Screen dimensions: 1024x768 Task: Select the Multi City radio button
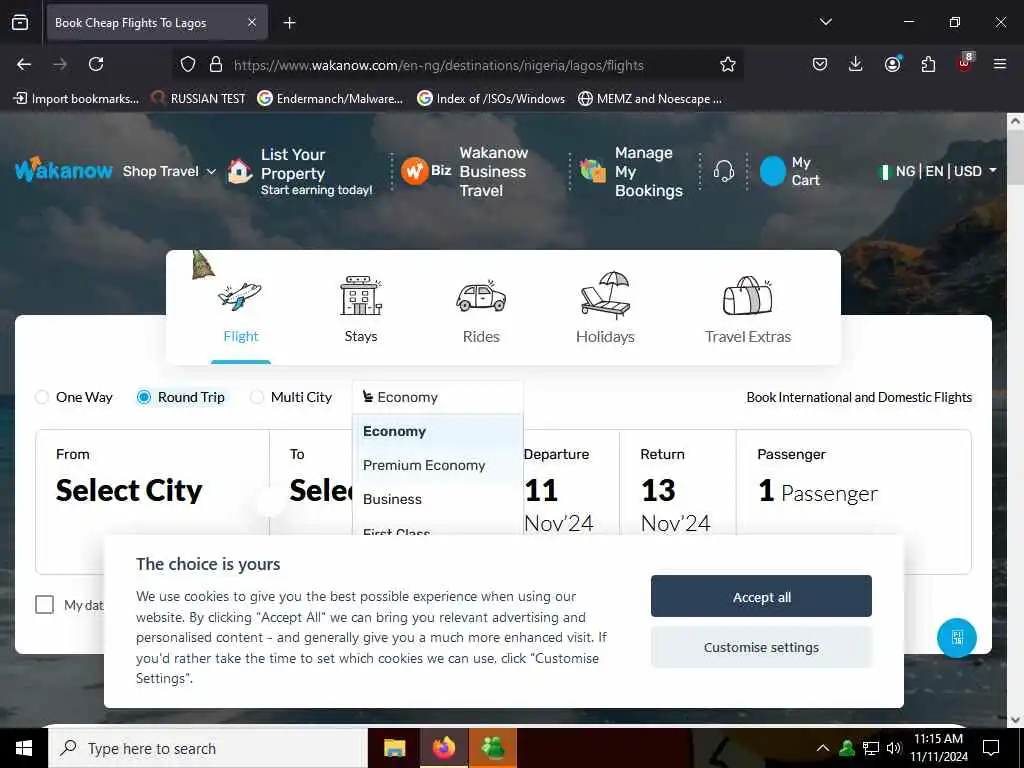click(x=257, y=397)
